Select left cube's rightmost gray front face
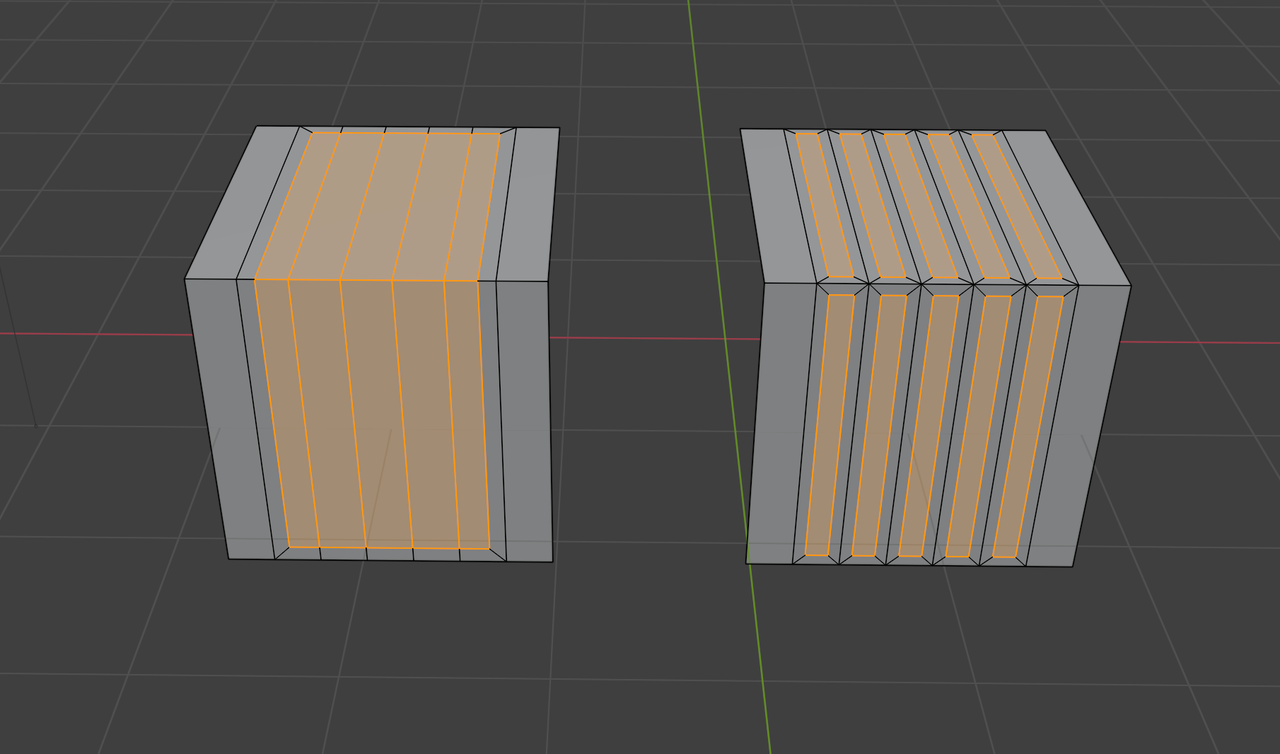Screen dimensions: 1280x754 click(525, 421)
